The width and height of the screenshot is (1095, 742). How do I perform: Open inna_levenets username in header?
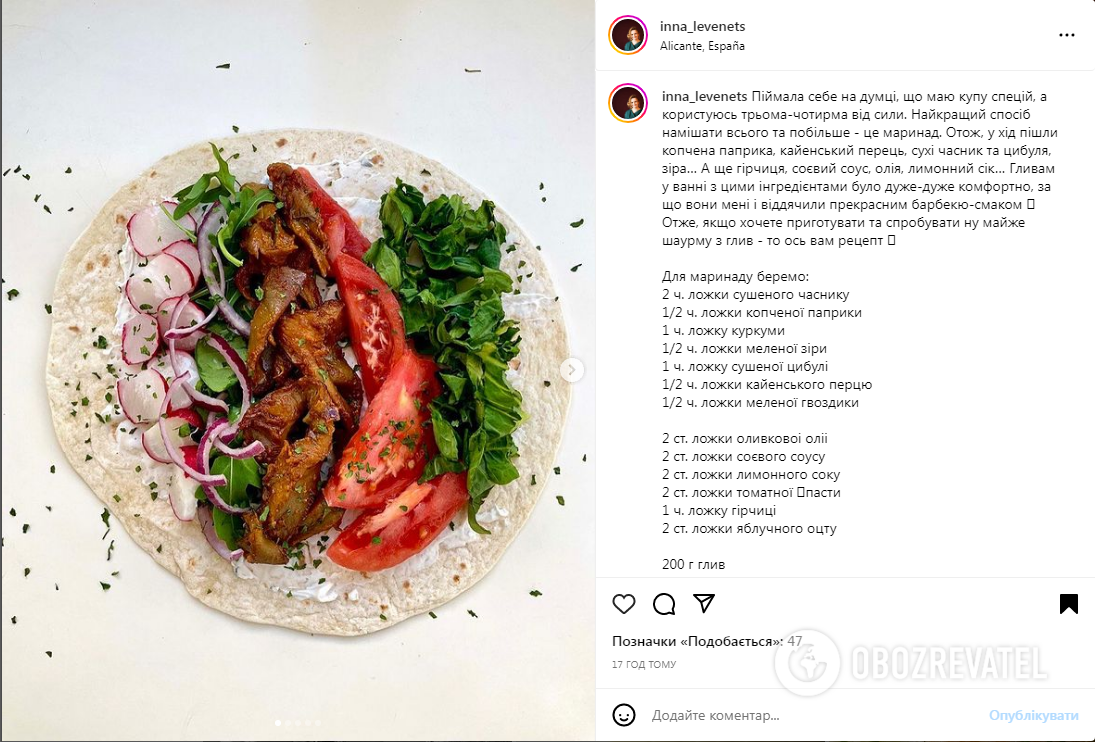[x=703, y=27]
